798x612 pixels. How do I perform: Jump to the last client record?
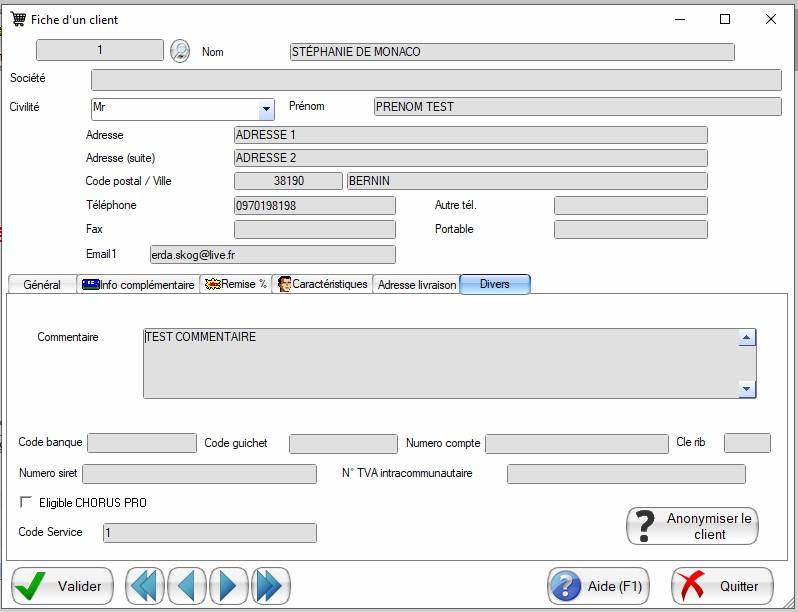pyautogui.click(x=270, y=586)
